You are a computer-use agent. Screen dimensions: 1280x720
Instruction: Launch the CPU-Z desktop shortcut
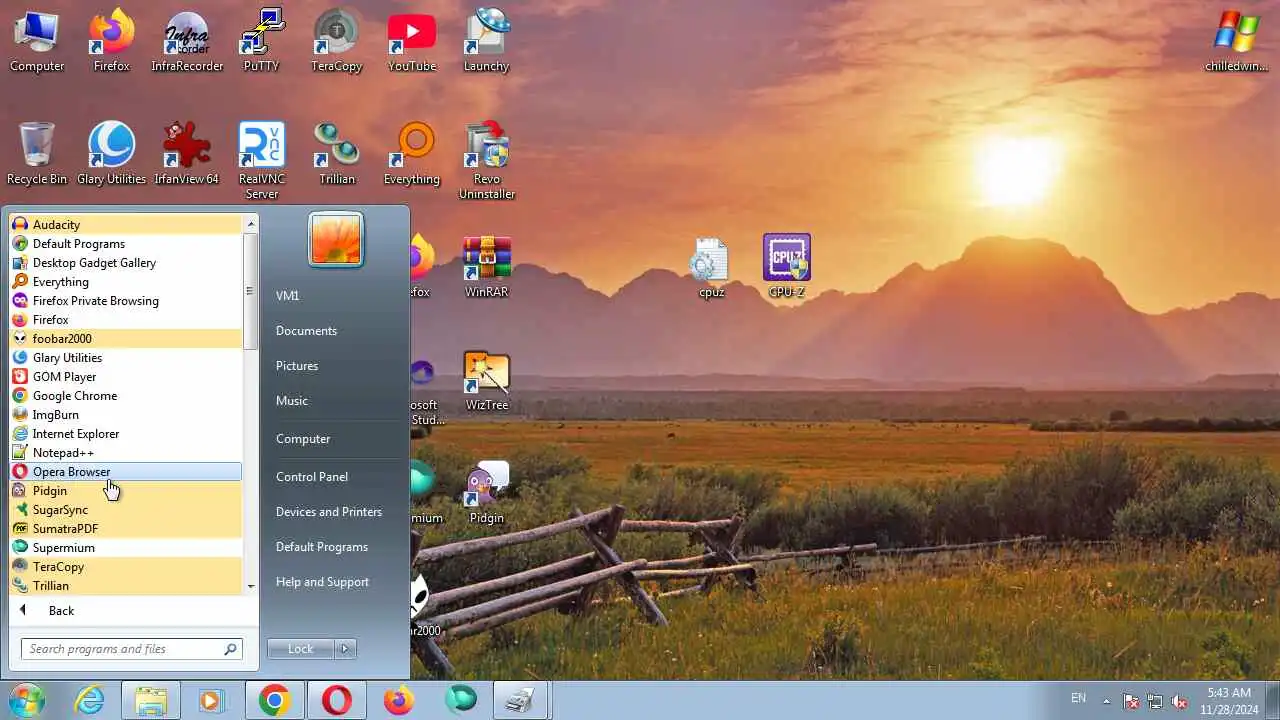pyautogui.click(x=787, y=267)
